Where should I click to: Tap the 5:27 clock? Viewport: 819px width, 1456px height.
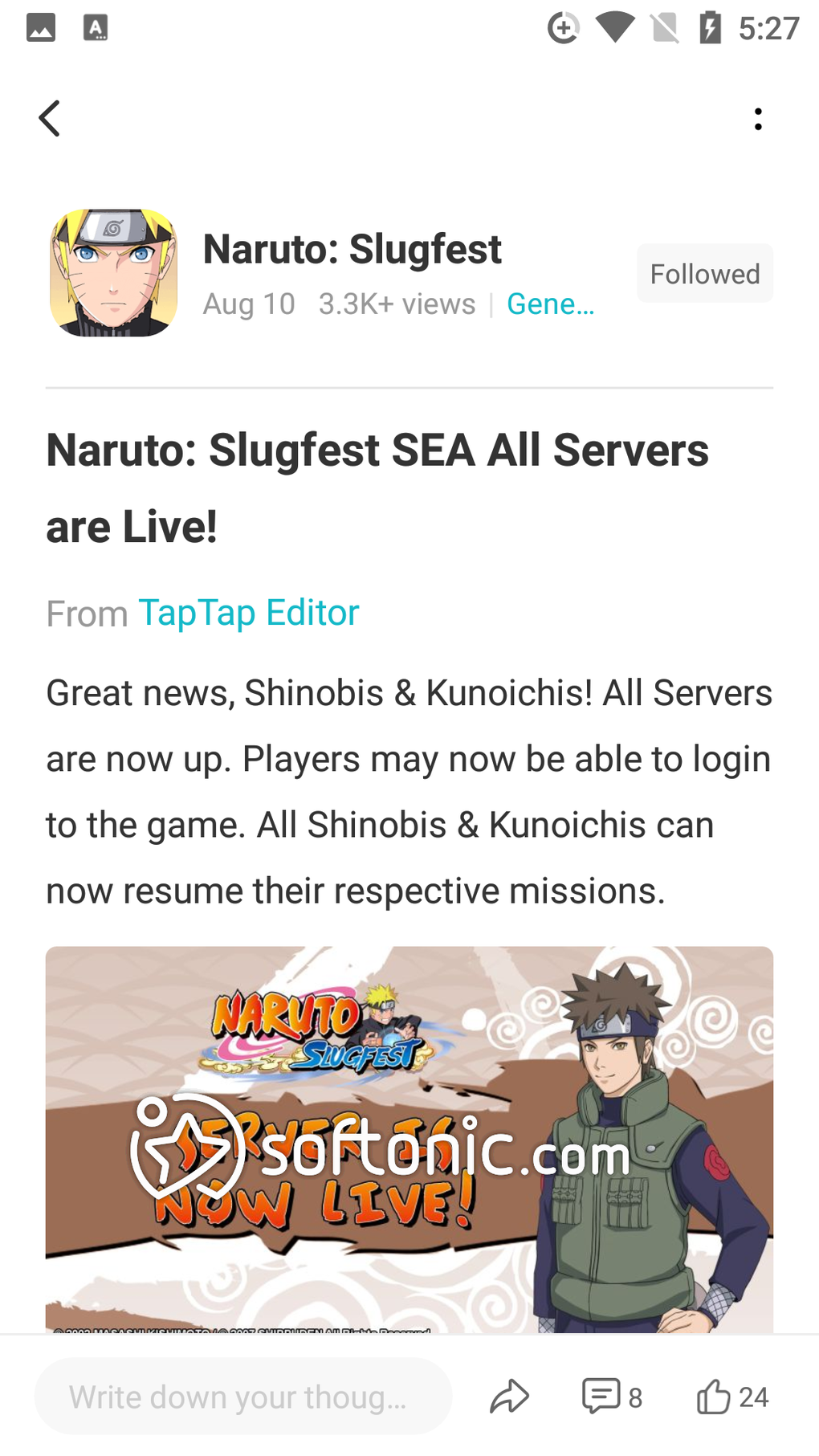768,29
